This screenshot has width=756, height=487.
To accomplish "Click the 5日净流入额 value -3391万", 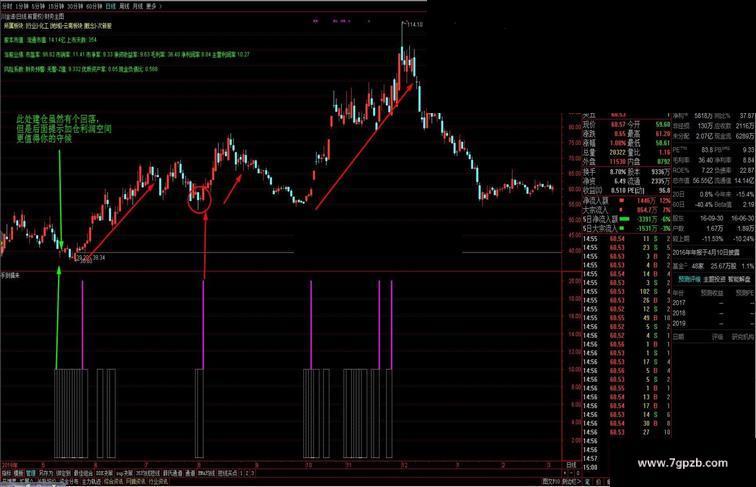I will click(646, 219).
